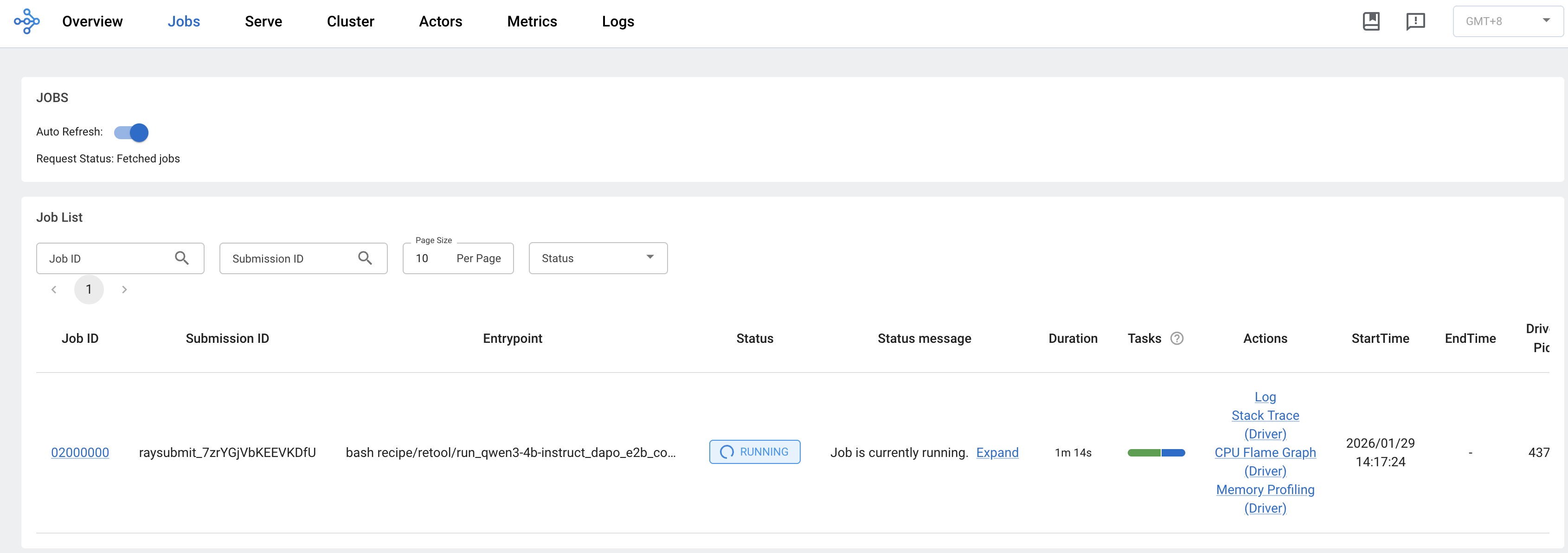Screen dimensions: 1568x553
Task: Click the Tasks help question-mark icon
Action: coord(1176,339)
